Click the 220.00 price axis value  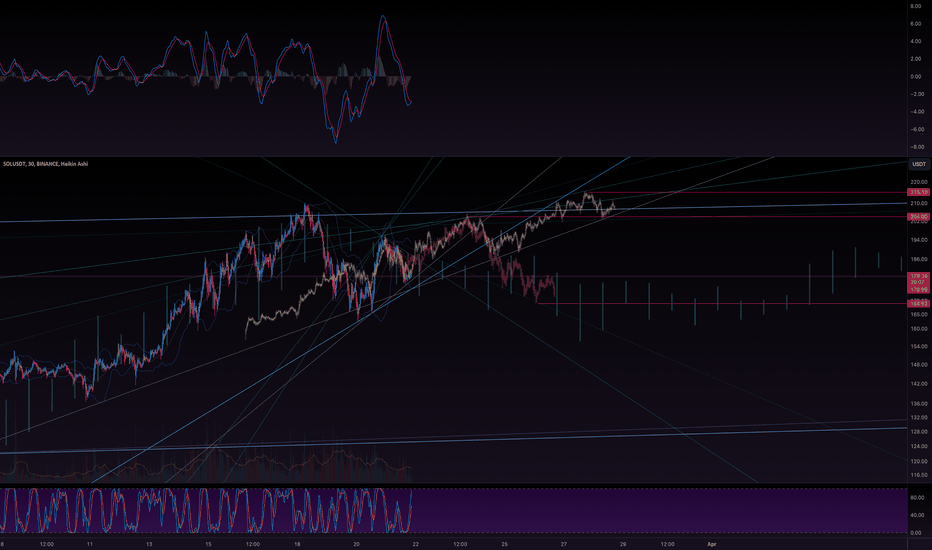click(919, 182)
